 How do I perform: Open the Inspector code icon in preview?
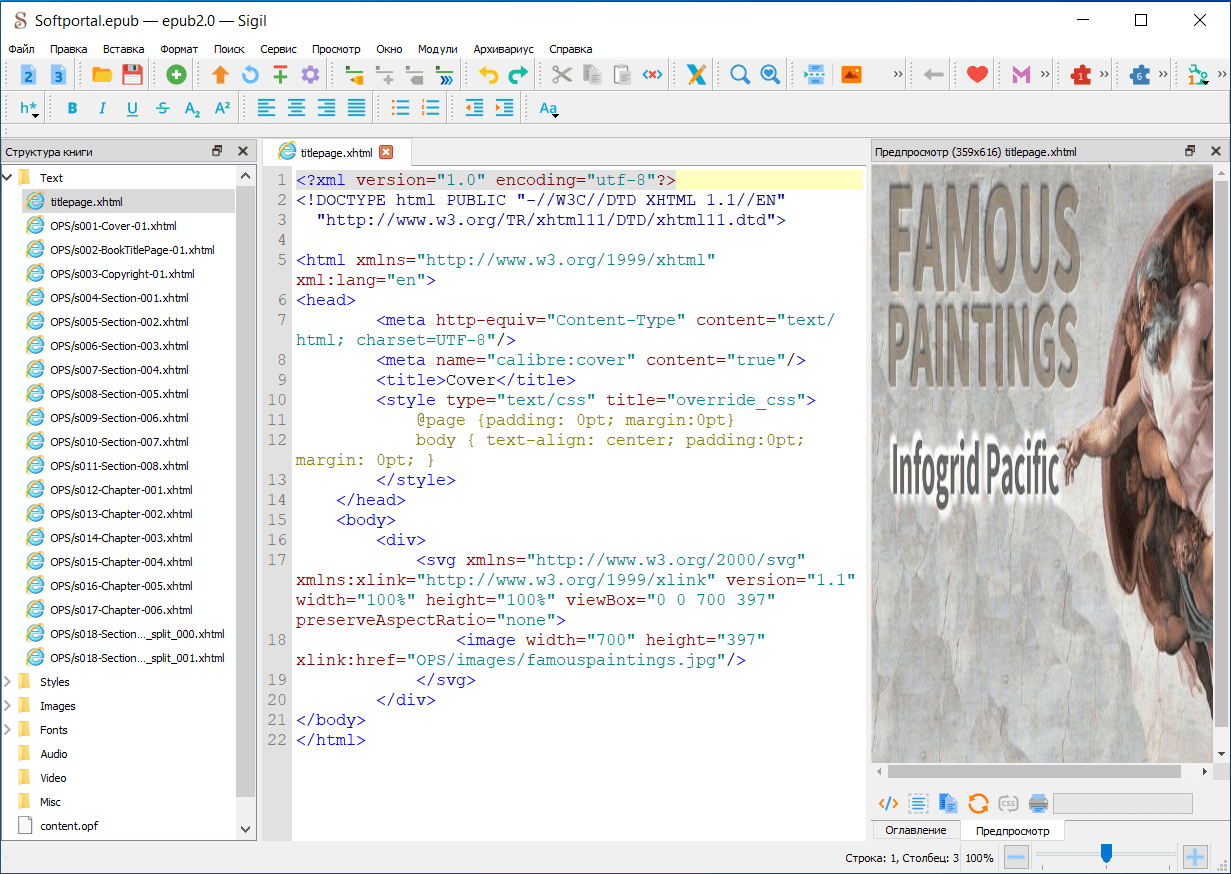[888, 803]
